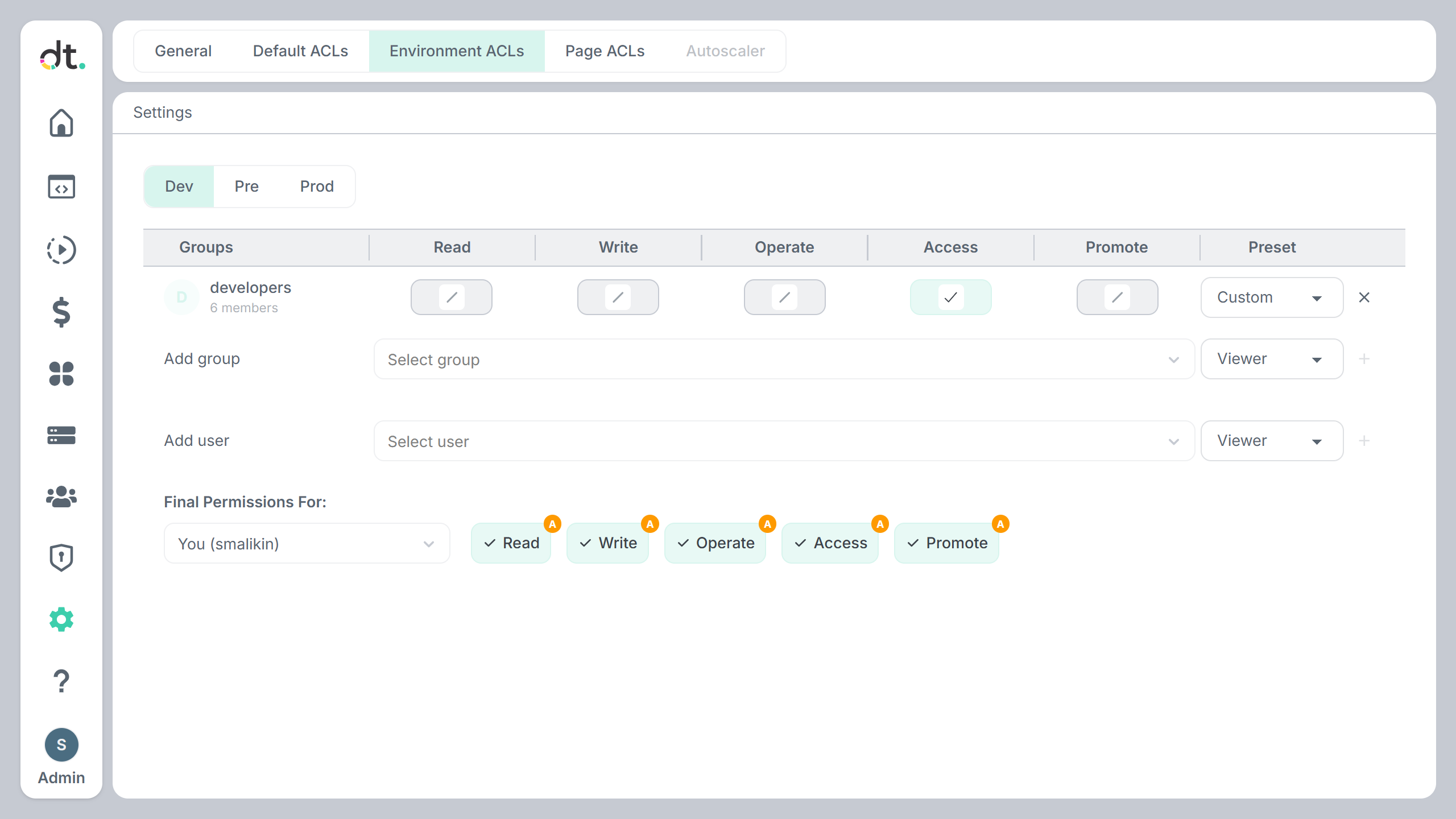Open the dollar sign billing icon
Screen dimensions: 1456x819
click(61, 312)
